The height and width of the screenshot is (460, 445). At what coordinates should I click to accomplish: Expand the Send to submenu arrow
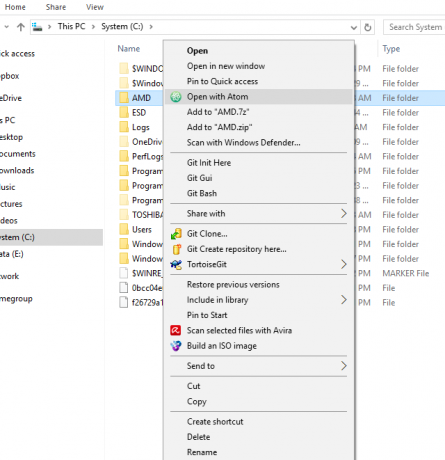tap(344, 366)
